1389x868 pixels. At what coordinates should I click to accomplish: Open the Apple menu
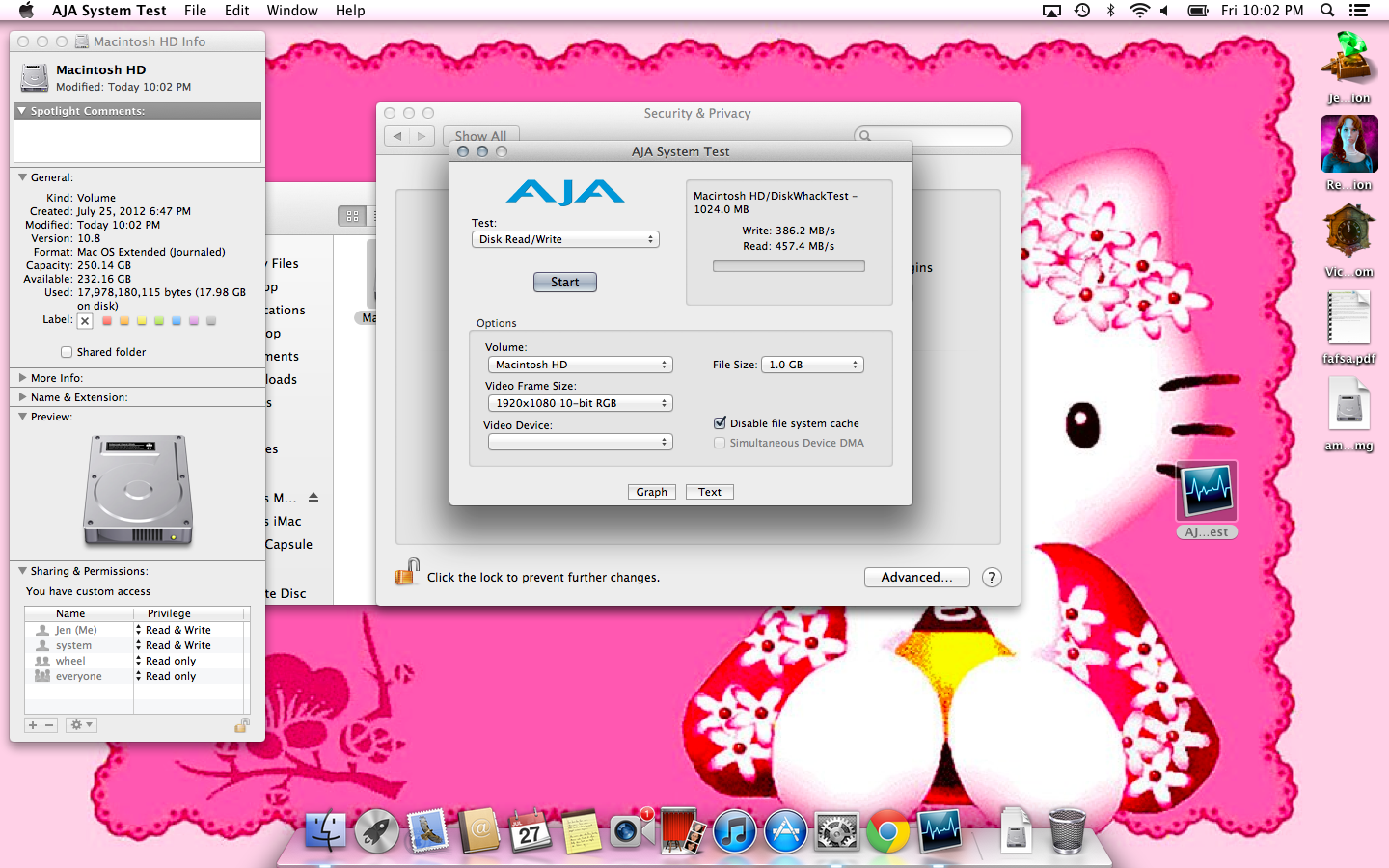(x=26, y=11)
